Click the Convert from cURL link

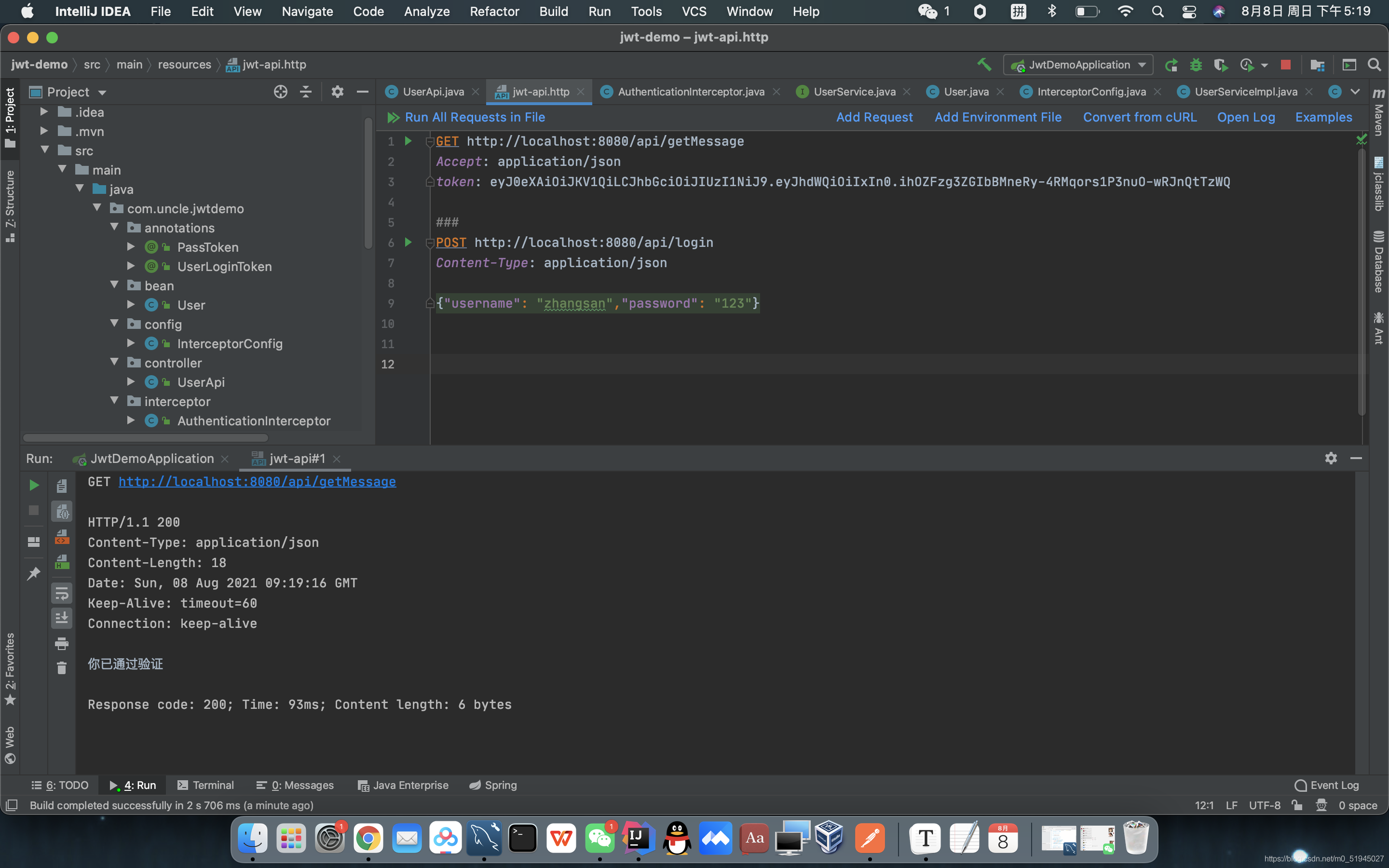point(1139,117)
